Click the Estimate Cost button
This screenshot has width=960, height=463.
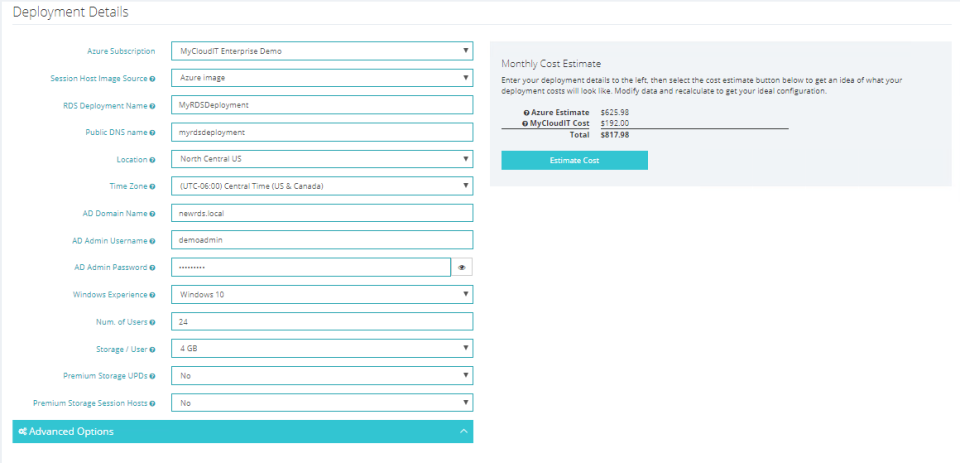574,160
